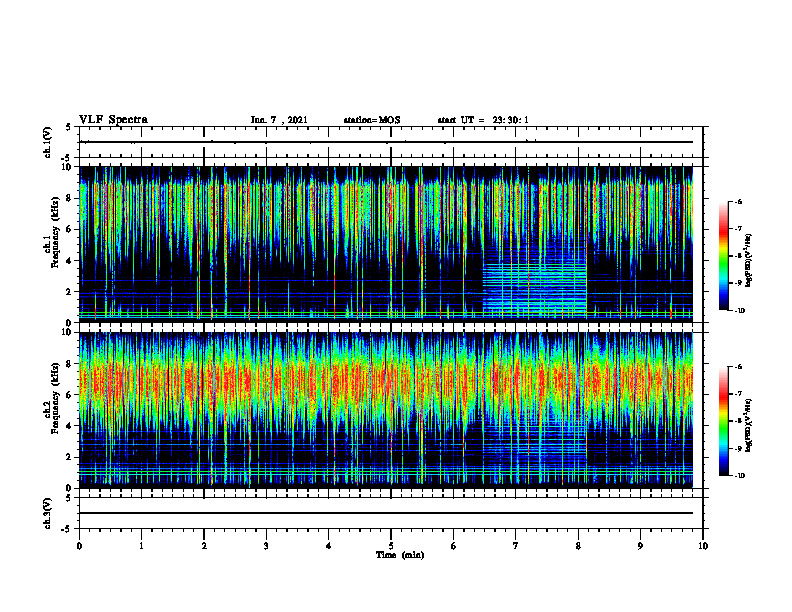Viewport: 792px width, 612px height.
Task: Click the "-10" tick on ch.1 color bar
Action: pyautogui.click(x=739, y=311)
